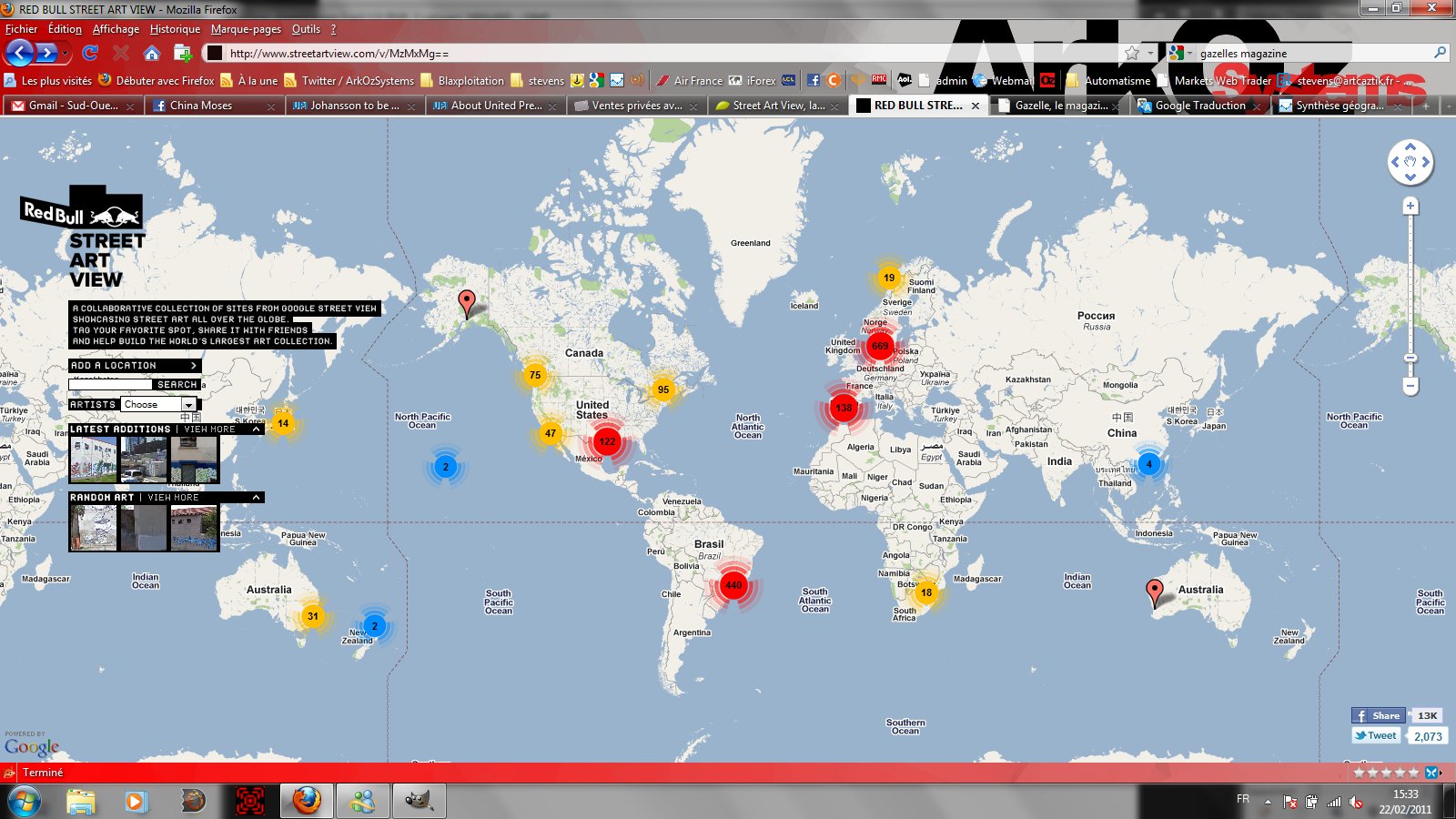Click View More next to Latest Additions
The width and height of the screenshot is (1456, 819).
209,429
